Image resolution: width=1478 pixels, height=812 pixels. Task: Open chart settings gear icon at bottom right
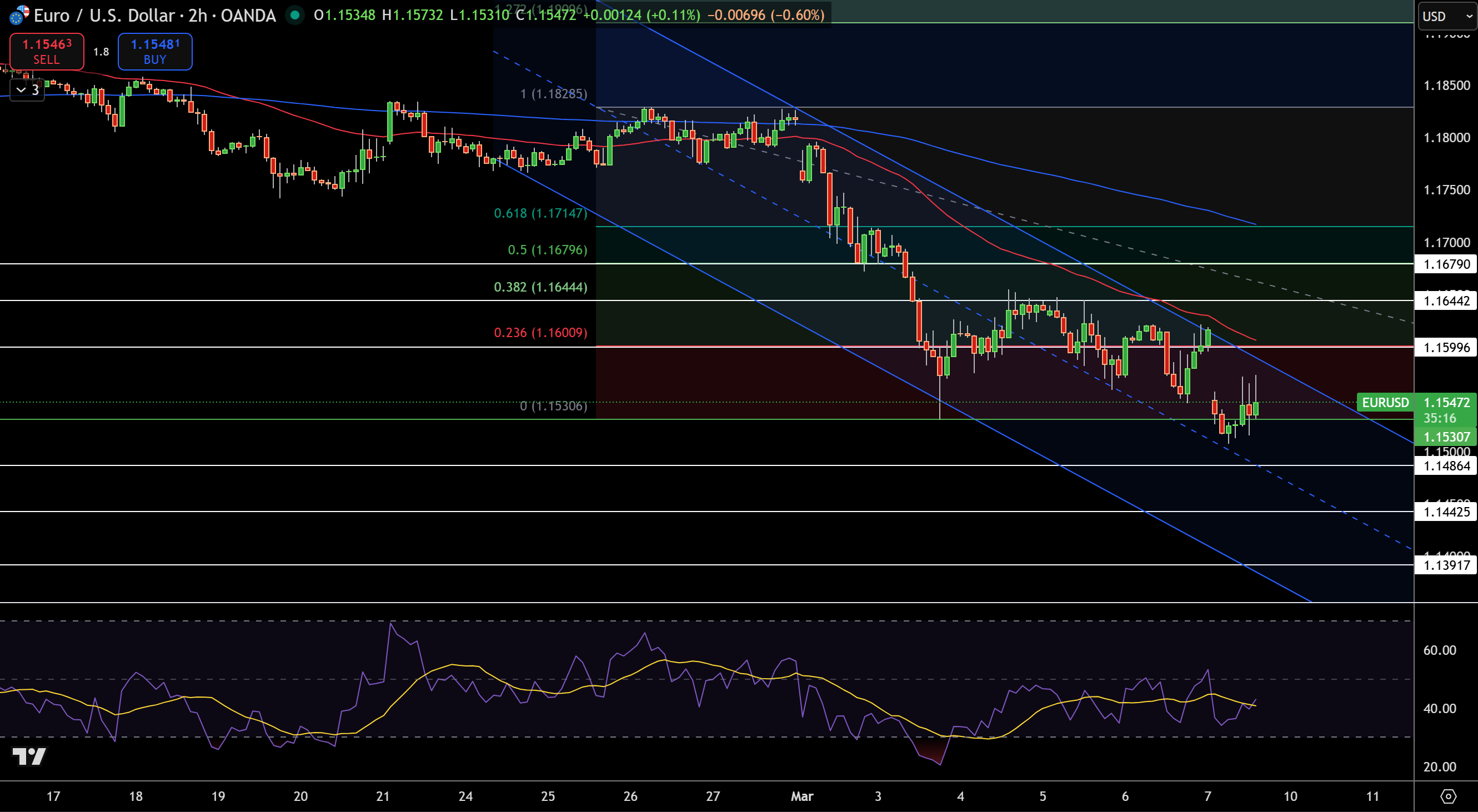[1448, 796]
